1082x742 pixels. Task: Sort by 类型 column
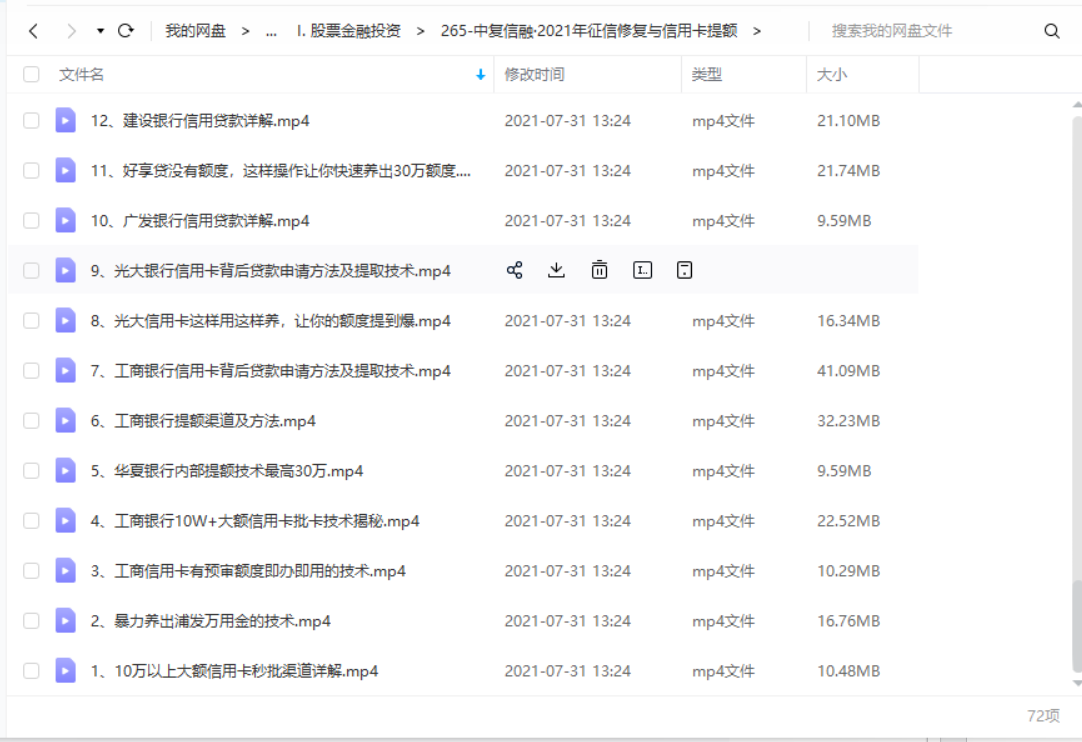(x=707, y=74)
